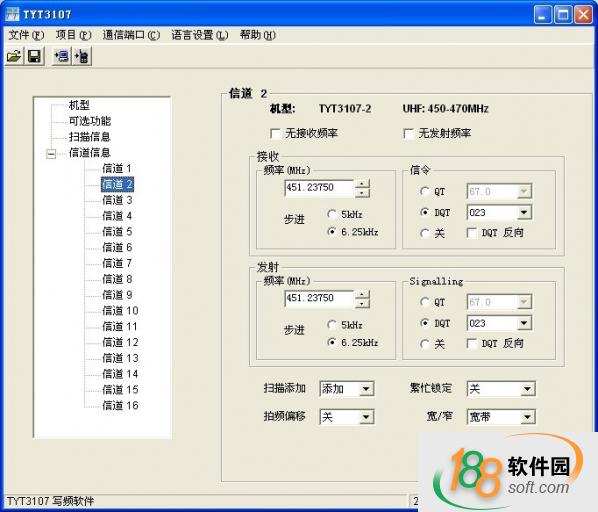Click the TYT3107 title bar app icon
Viewport: 598px width, 512px height.
(12, 14)
